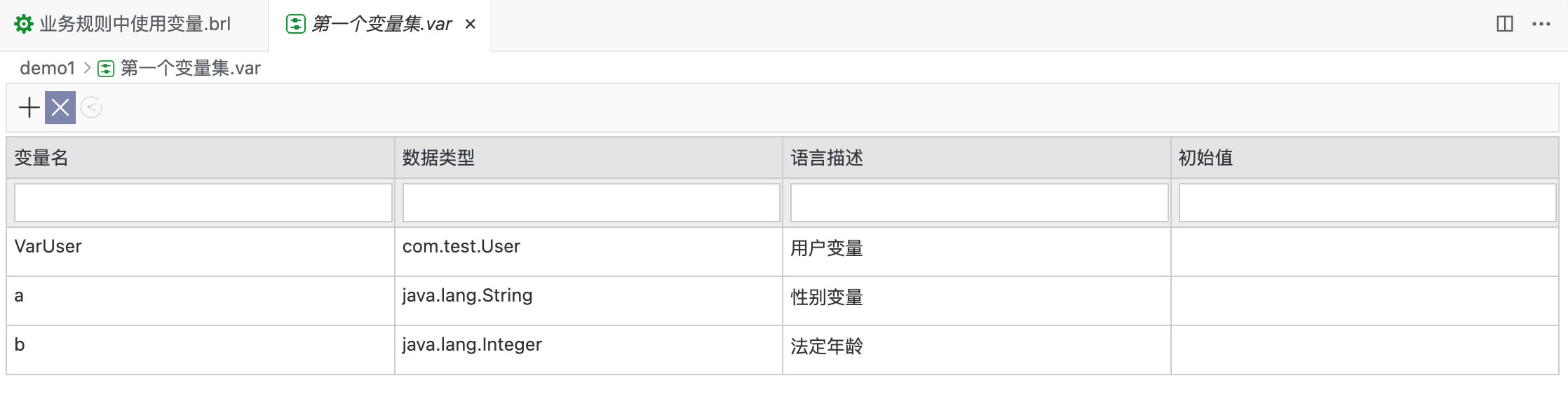Focus the 语言描述 filter field
Image resolution: width=1568 pixels, height=418 pixels.
978,203
